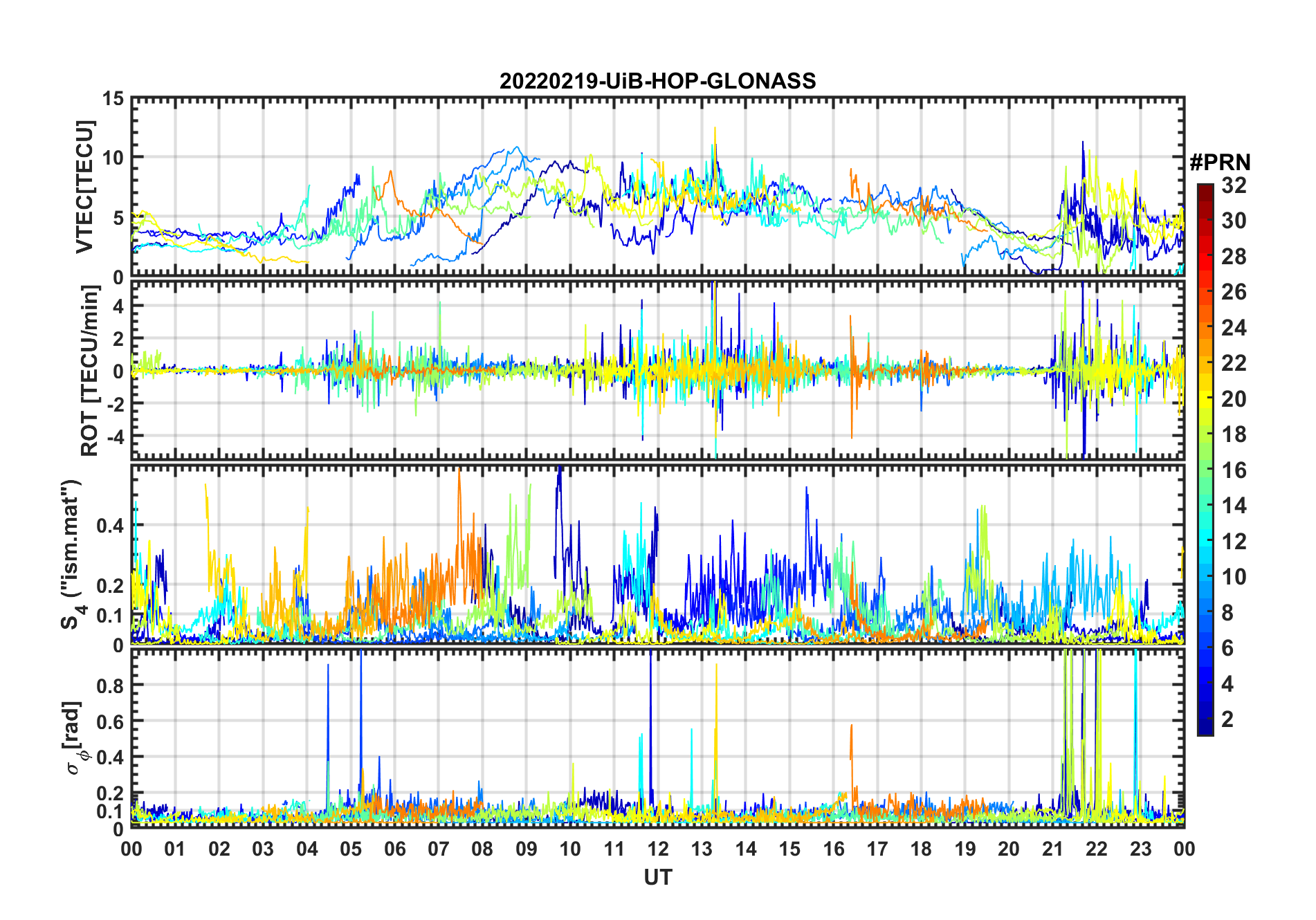The height and width of the screenshot is (920, 1316).
Task: Click the x-axis hour label 17
Action: (x=877, y=849)
